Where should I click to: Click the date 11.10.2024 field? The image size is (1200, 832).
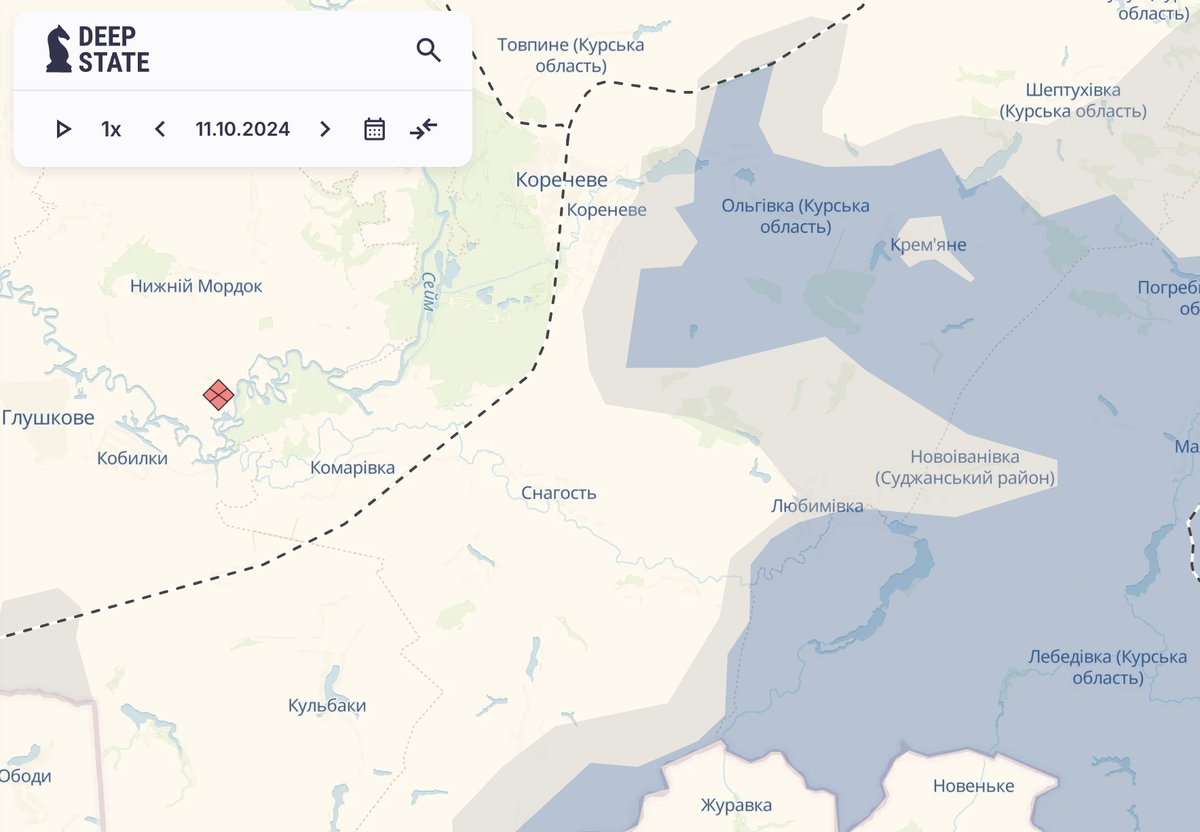pyautogui.click(x=243, y=129)
